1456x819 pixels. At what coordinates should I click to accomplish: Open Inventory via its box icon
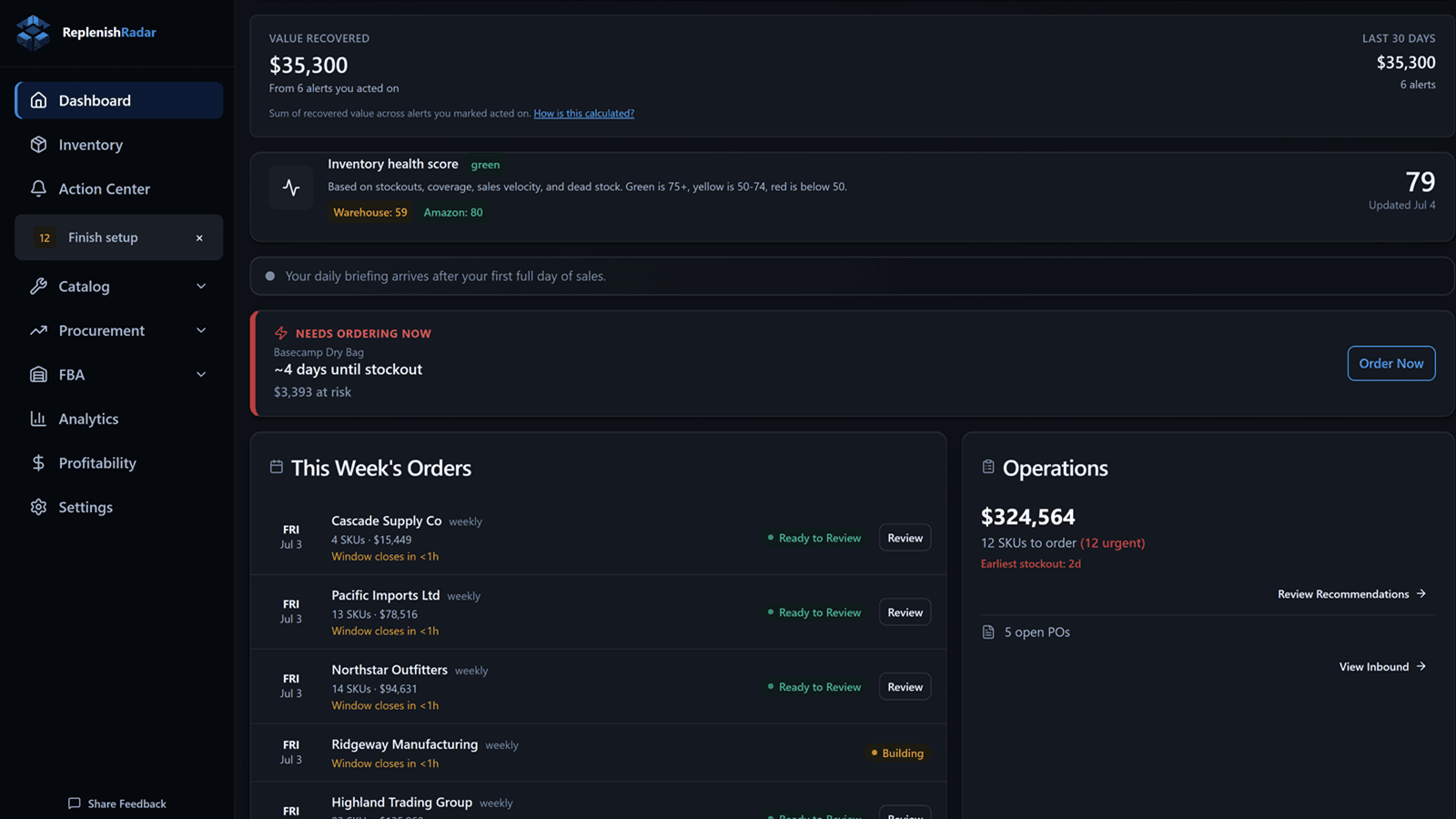(38, 145)
